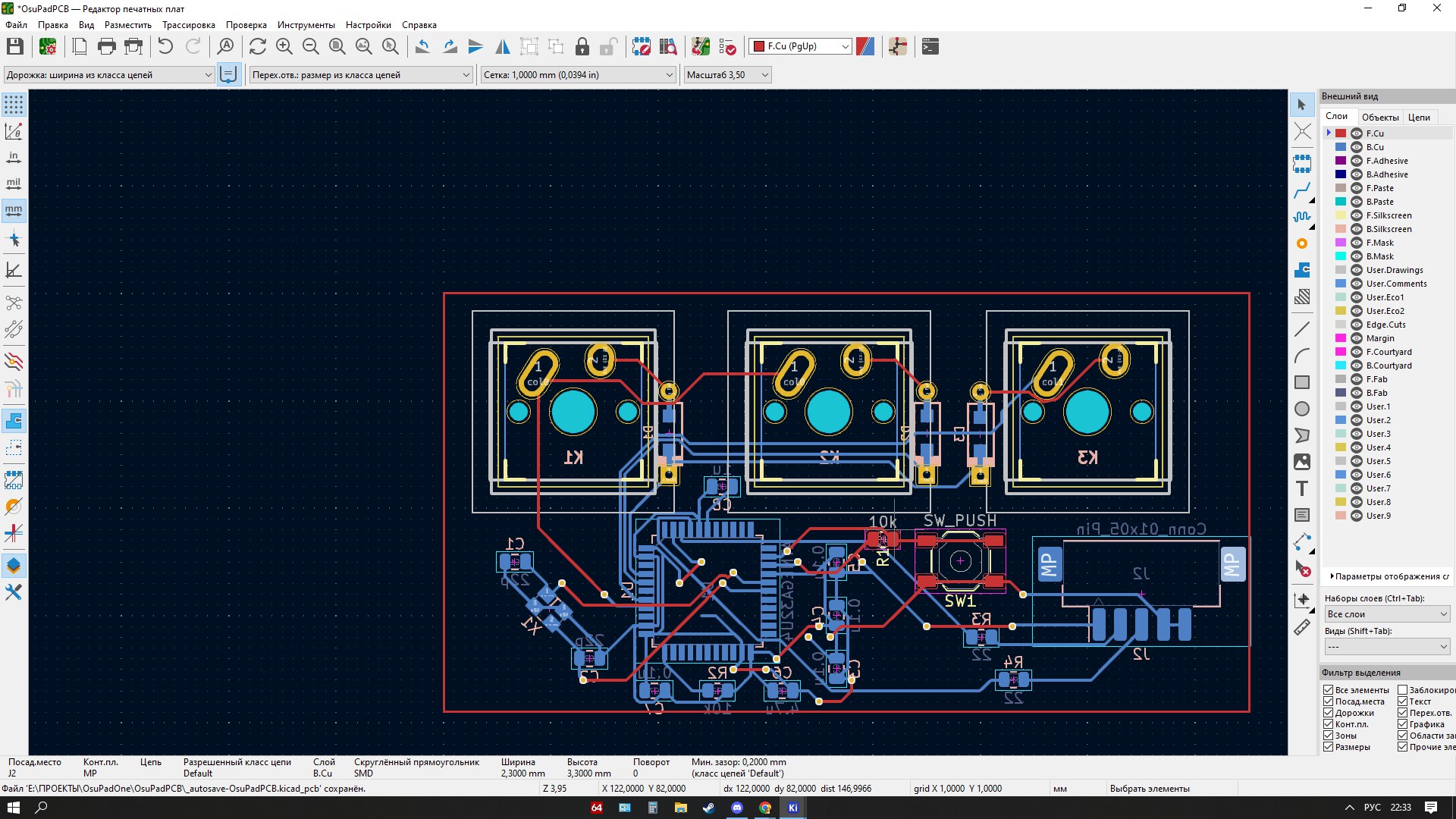Viewport: 1456px width, 819px height.
Task: Open via size dropdown
Action: pos(361,74)
